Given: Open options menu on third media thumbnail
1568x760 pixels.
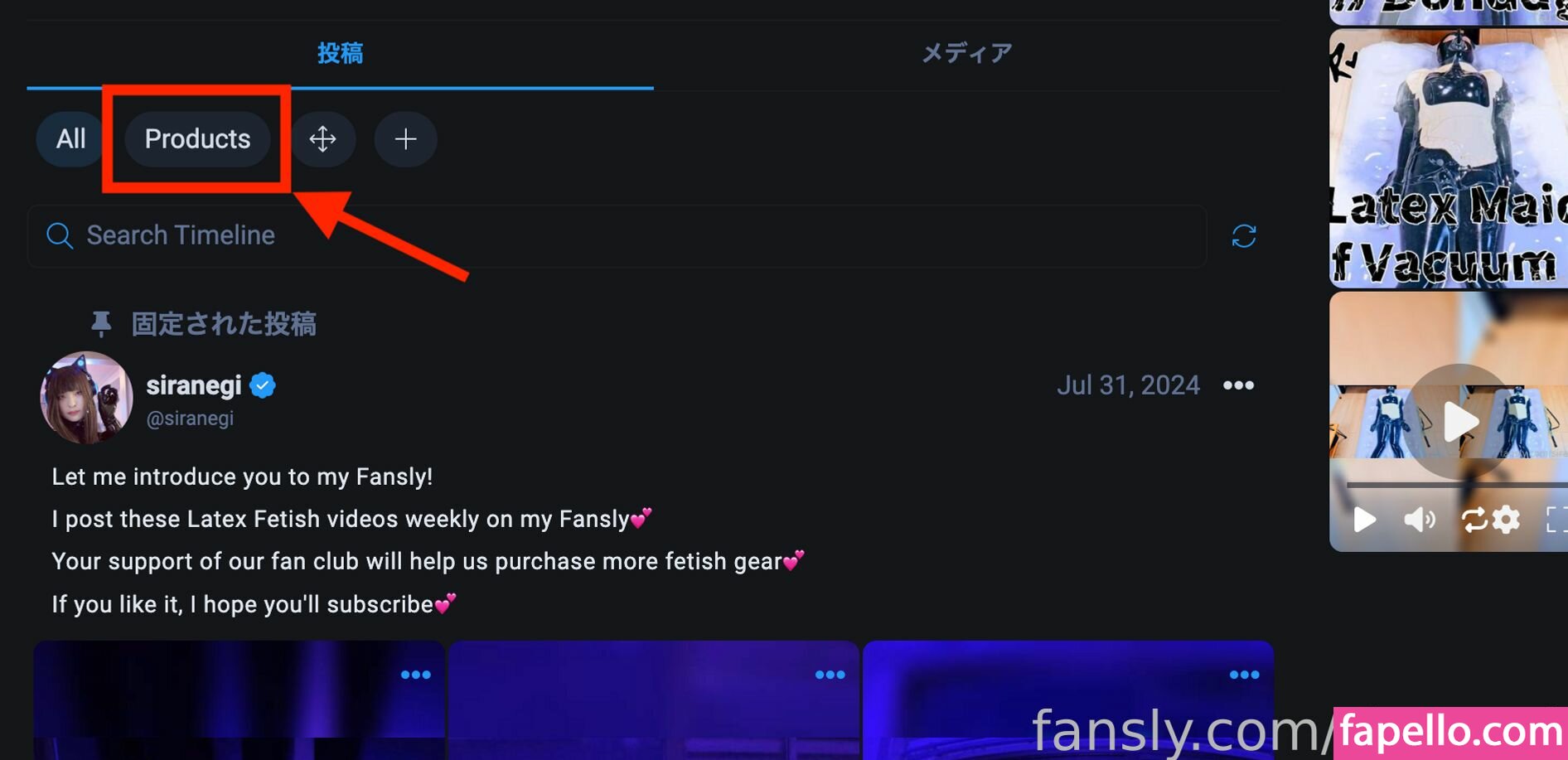Looking at the screenshot, I should coord(1245,675).
